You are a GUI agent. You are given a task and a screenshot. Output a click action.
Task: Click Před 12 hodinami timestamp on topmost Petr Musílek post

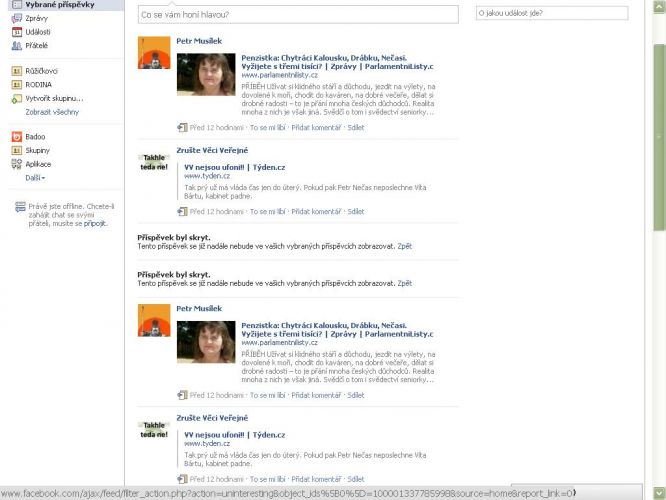point(217,127)
